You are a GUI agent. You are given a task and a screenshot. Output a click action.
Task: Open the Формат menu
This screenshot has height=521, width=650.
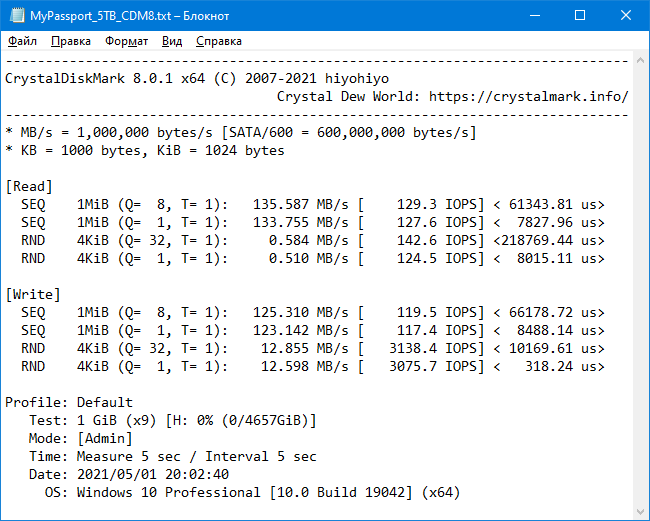pyautogui.click(x=126, y=41)
